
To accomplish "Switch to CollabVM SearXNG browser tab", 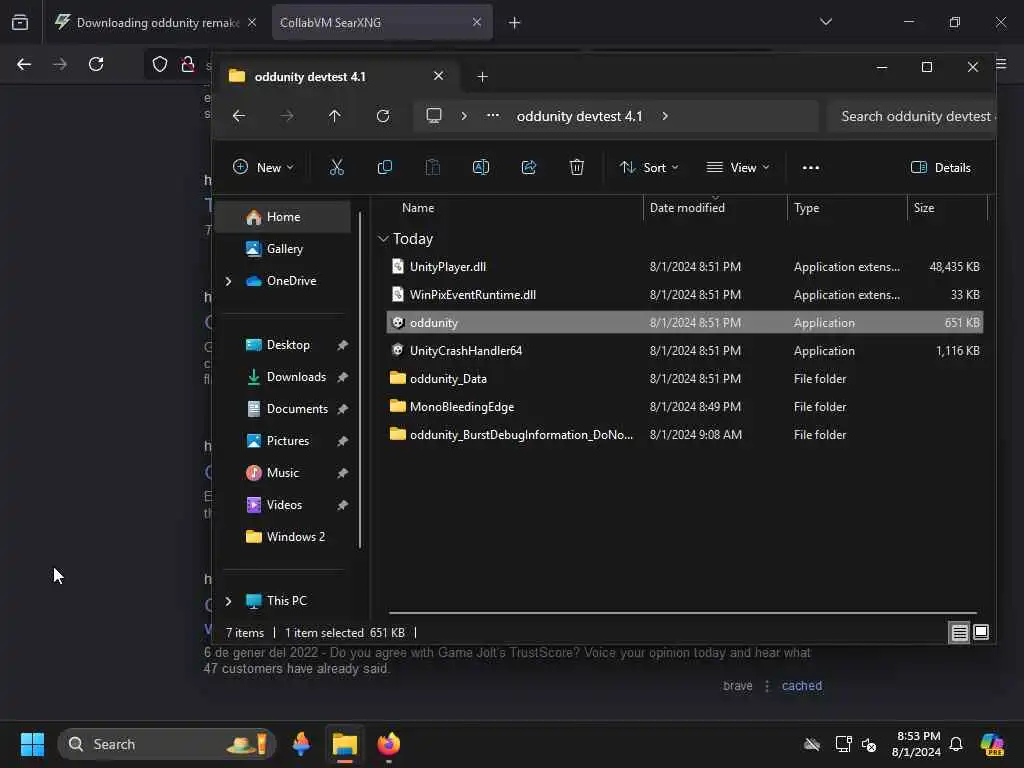I will 381,22.
